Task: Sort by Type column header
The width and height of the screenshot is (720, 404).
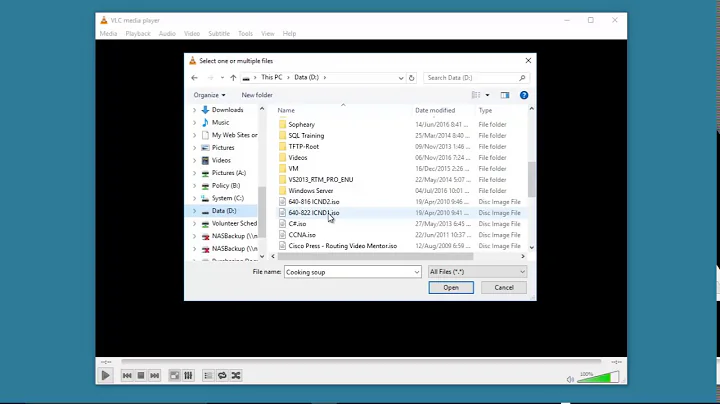Action: pyautogui.click(x=485, y=110)
